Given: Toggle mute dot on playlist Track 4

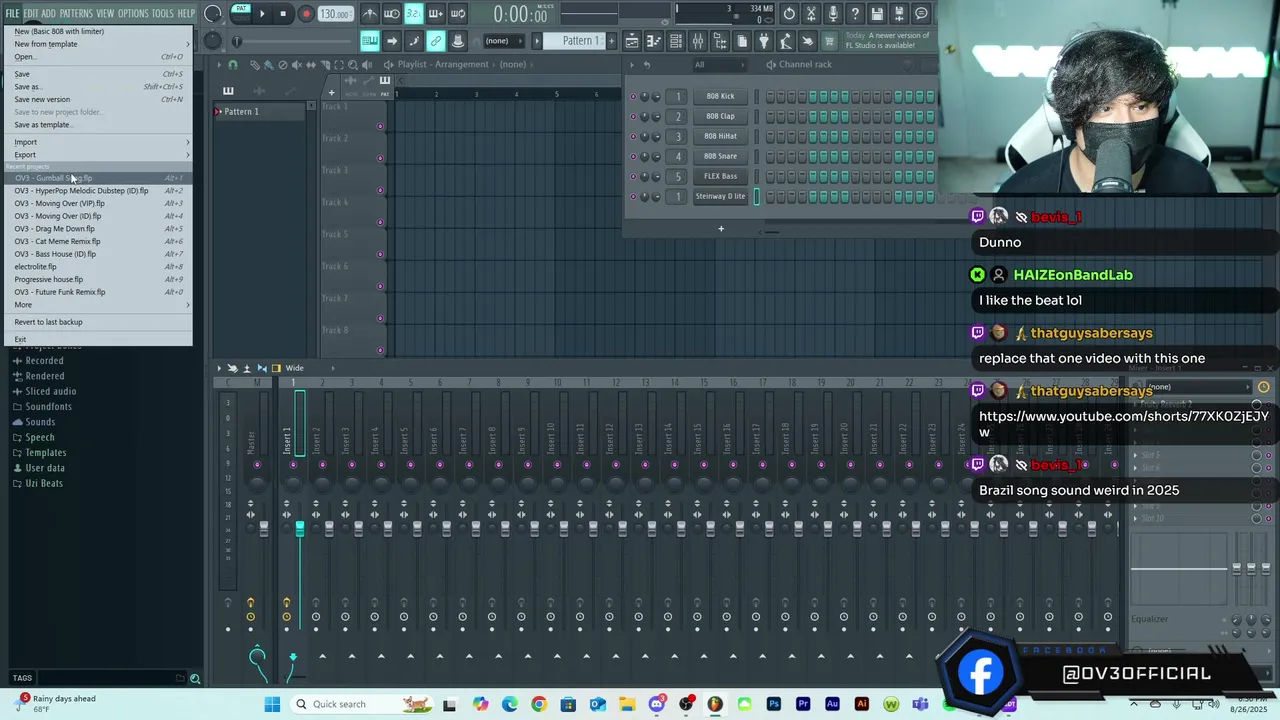Looking at the screenshot, I should [x=380, y=222].
